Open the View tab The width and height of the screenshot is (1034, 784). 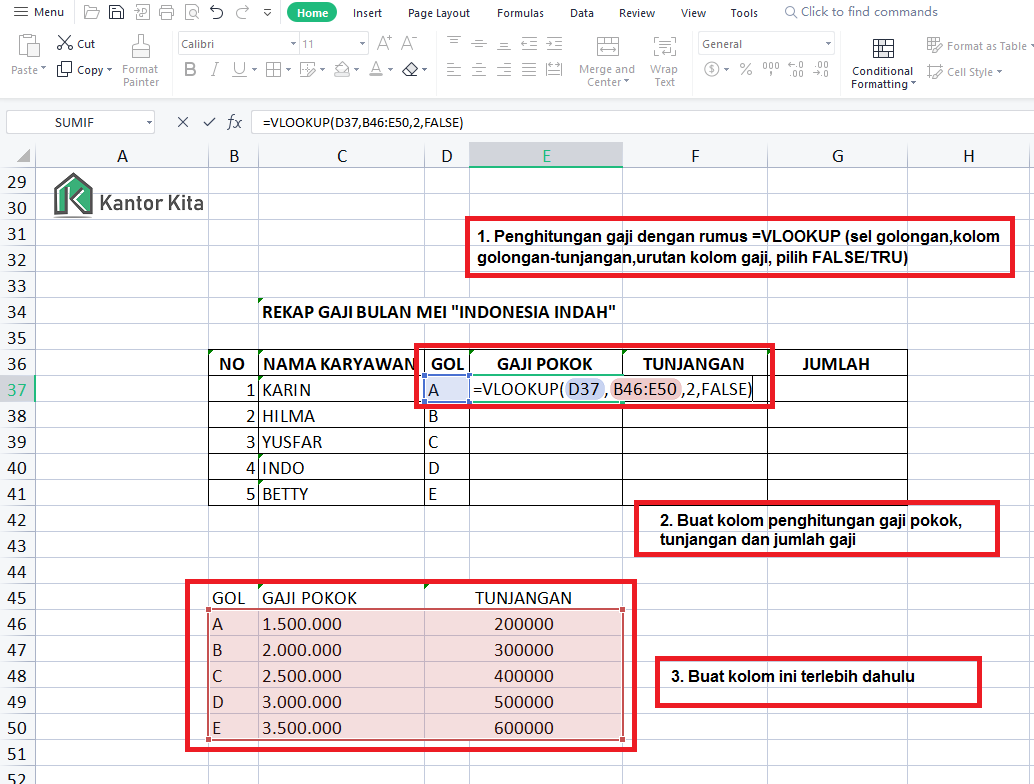pos(693,13)
